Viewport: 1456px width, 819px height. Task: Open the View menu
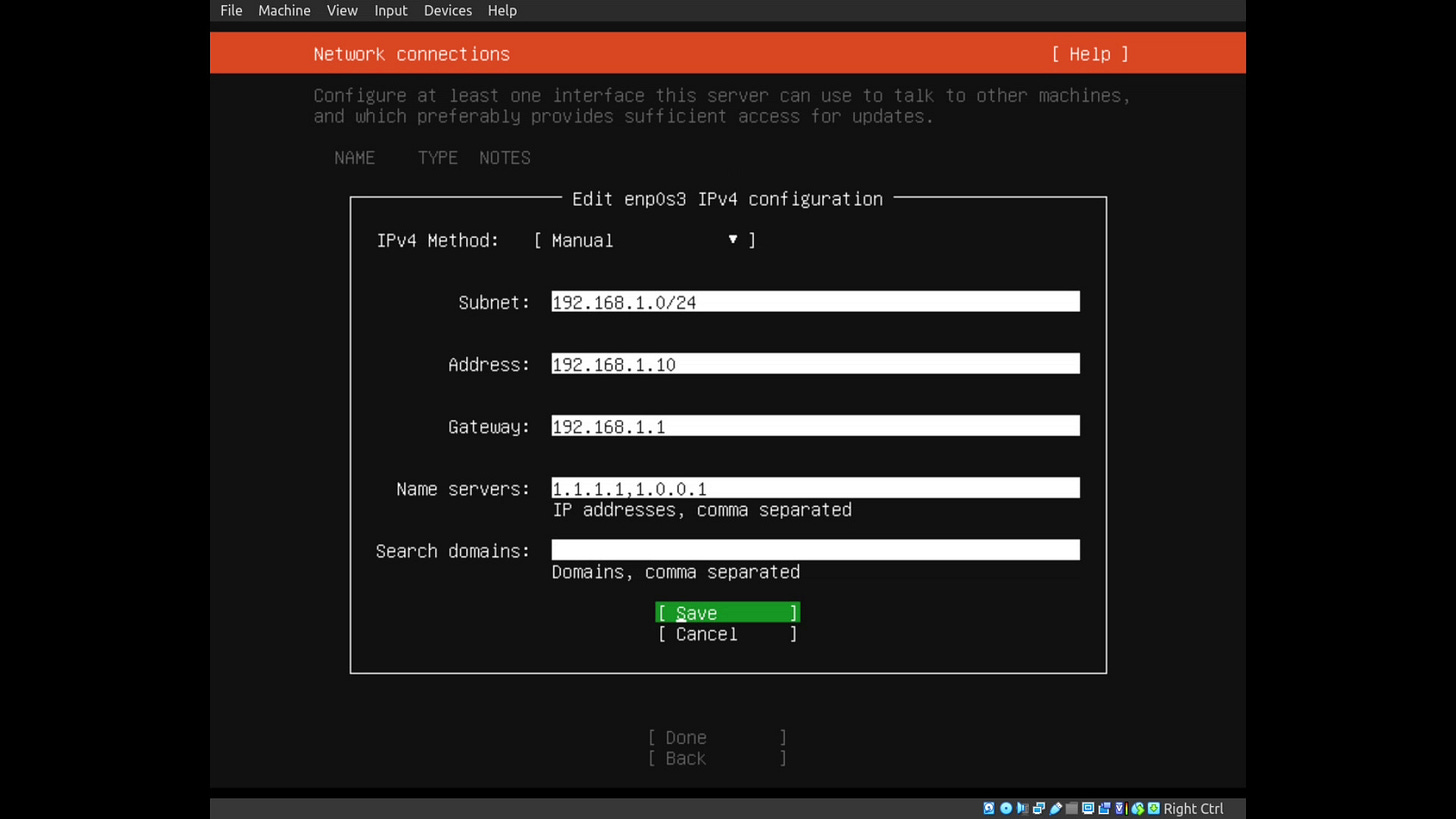(342, 10)
